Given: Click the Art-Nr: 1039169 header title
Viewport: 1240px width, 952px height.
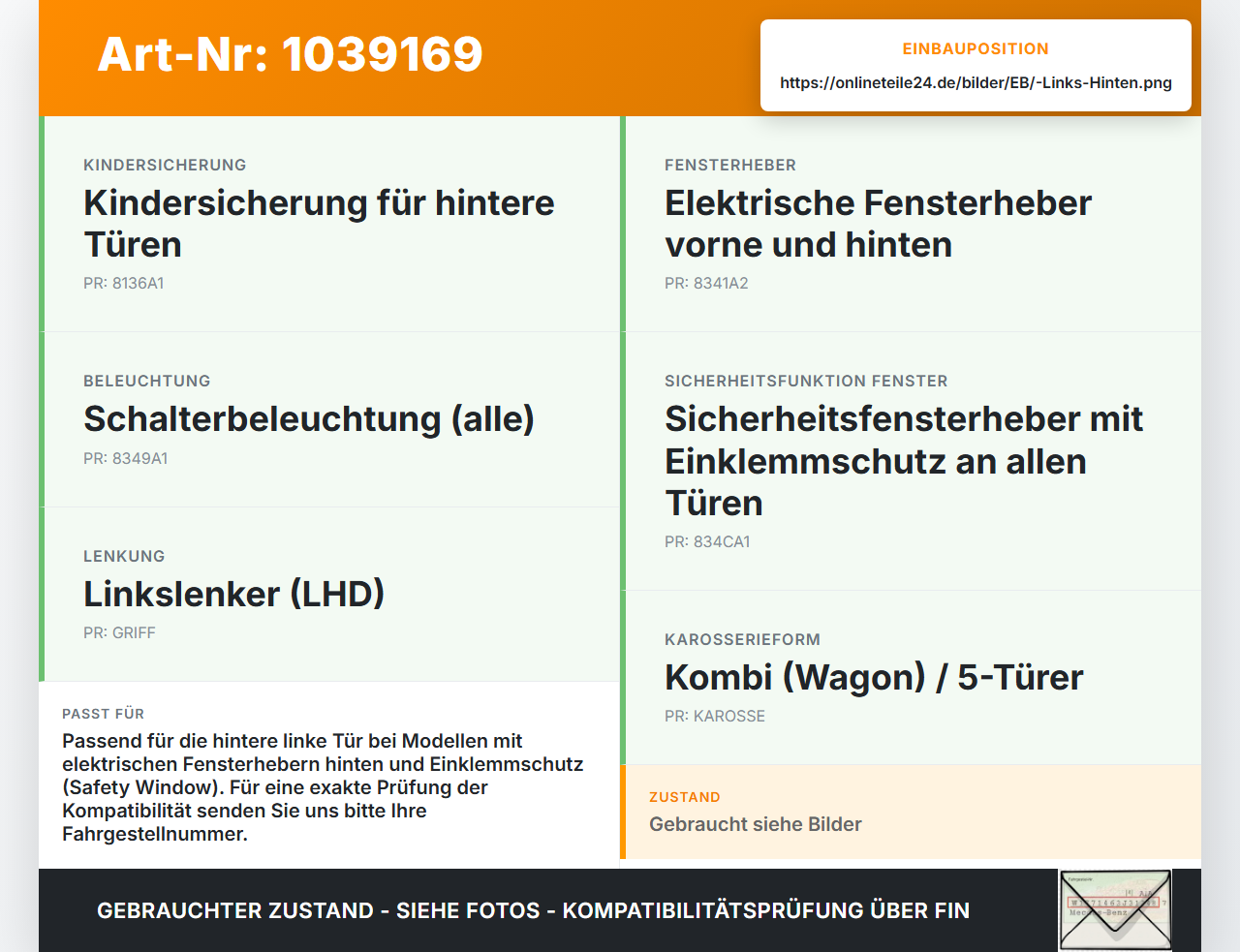Looking at the screenshot, I should tap(291, 54).
